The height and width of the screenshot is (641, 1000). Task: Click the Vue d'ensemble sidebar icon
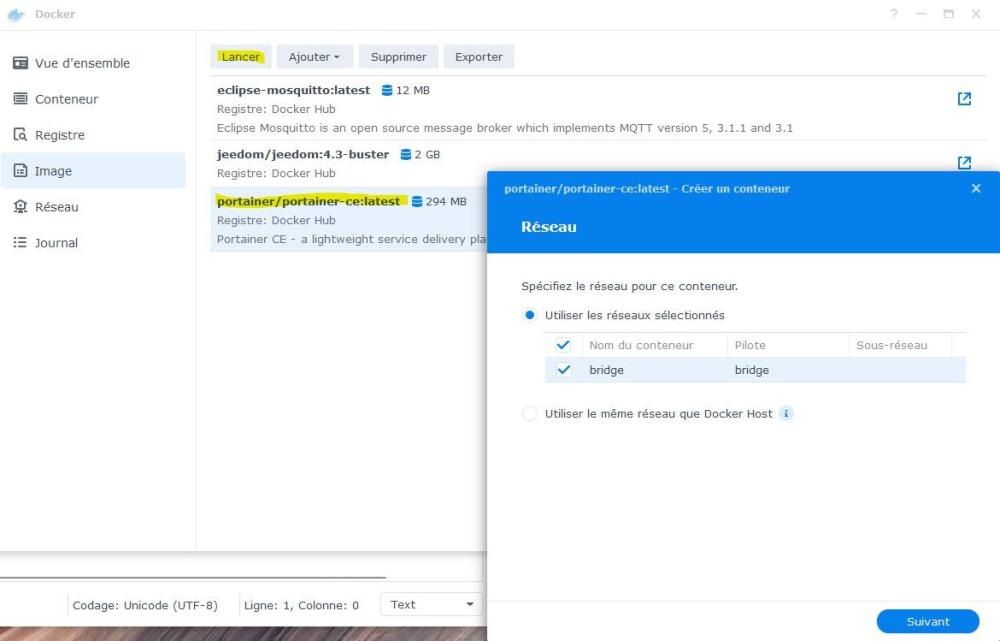pyautogui.click(x=20, y=63)
